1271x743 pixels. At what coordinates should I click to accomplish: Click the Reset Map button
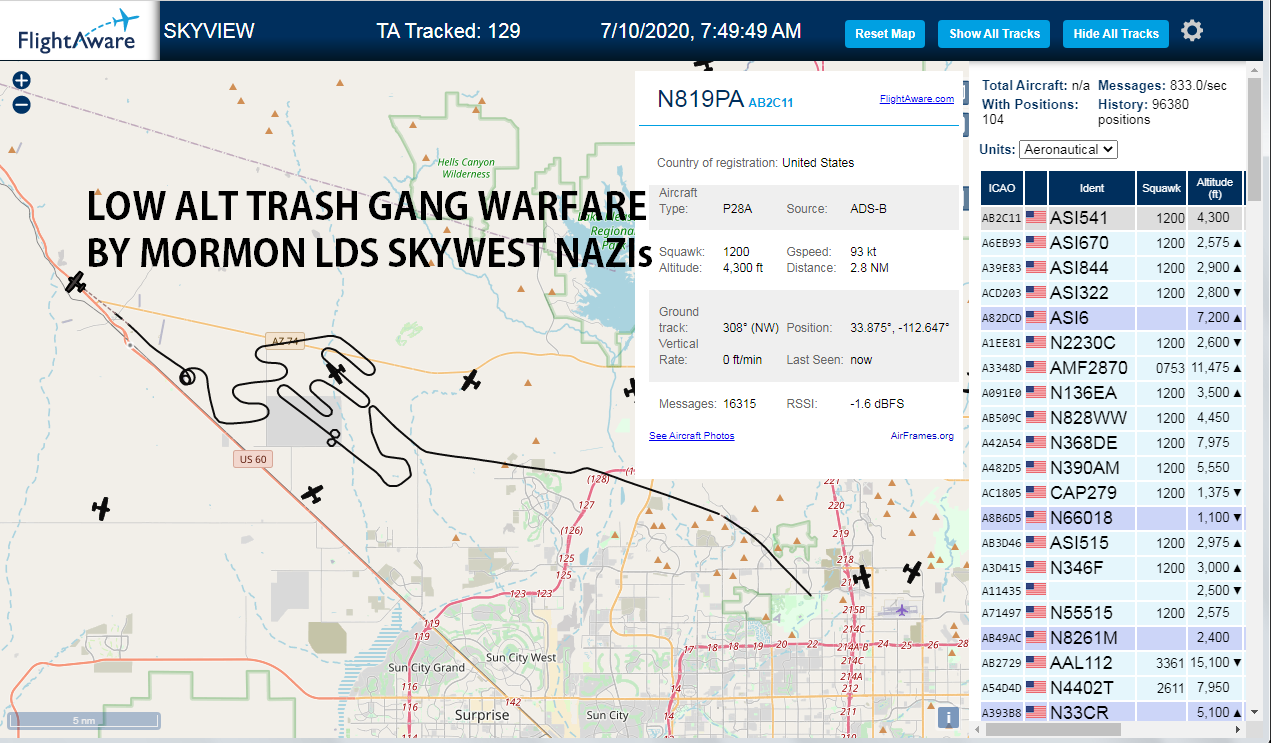[x=885, y=33]
